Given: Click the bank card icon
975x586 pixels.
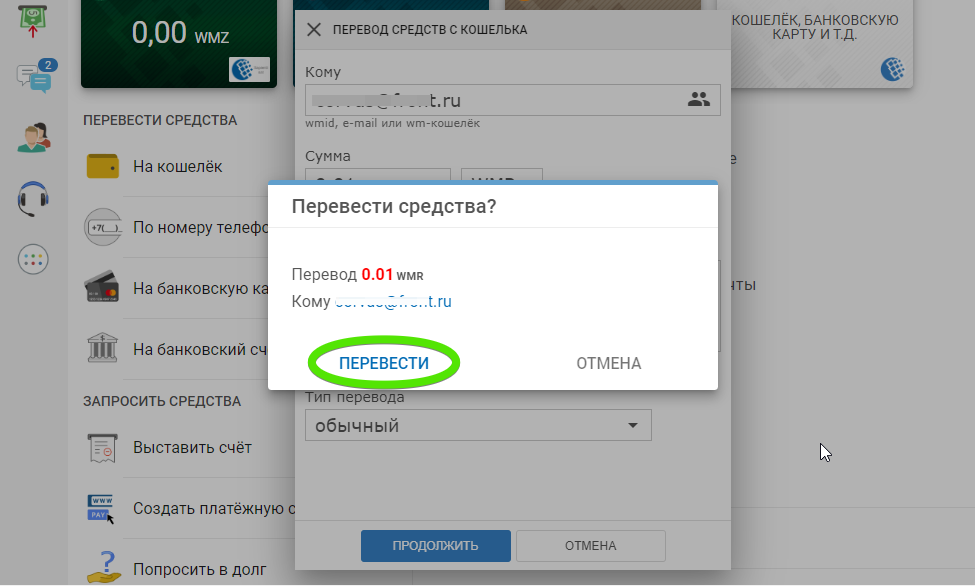Looking at the screenshot, I should click(101, 287).
